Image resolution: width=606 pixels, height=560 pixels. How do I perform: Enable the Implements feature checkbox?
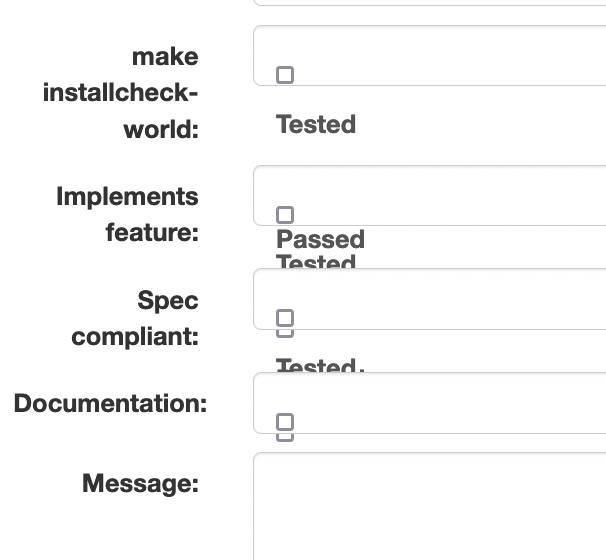(x=285, y=215)
